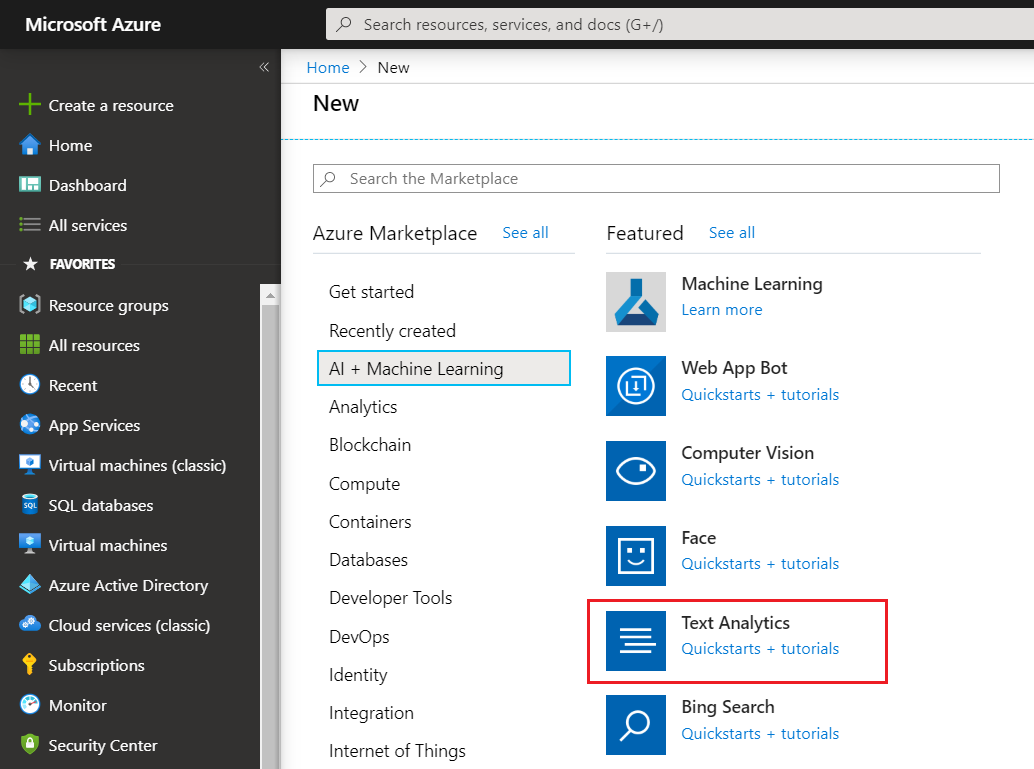Click See all next to Azure Marketplace
Image resolution: width=1034 pixels, height=769 pixels.
525,233
